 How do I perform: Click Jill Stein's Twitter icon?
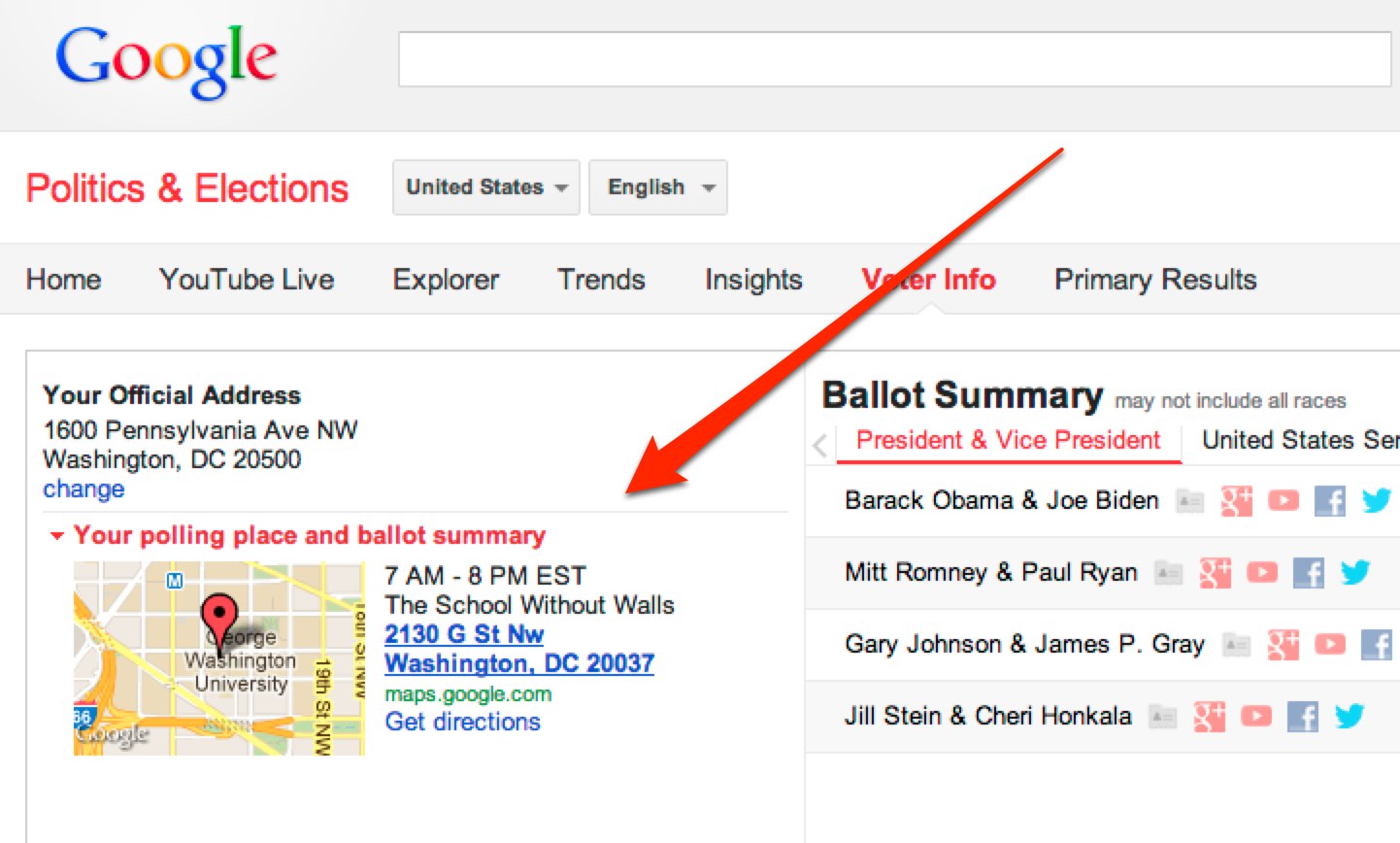coord(1350,716)
